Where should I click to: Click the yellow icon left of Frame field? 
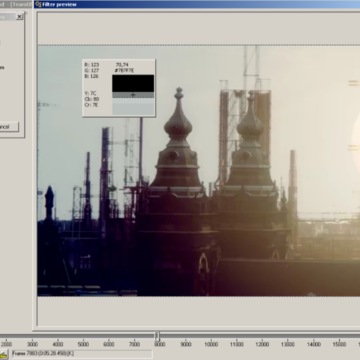pyautogui.click(x=3, y=354)
